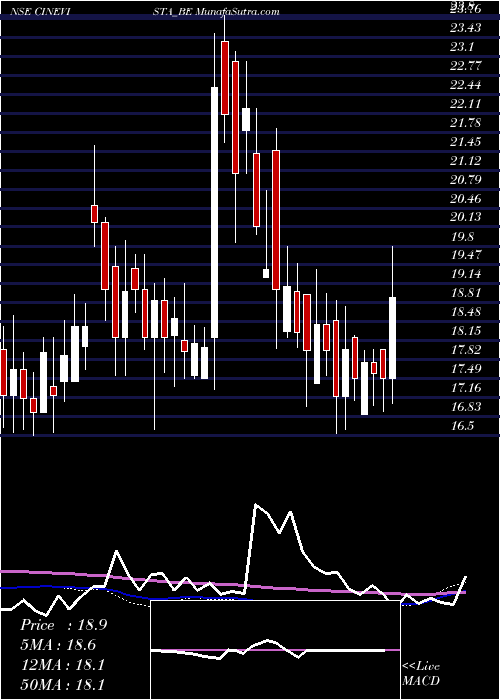This screenshot has width=500, height=700.
Task: Click the 19.8 price axis label
Action: [462, 237]
